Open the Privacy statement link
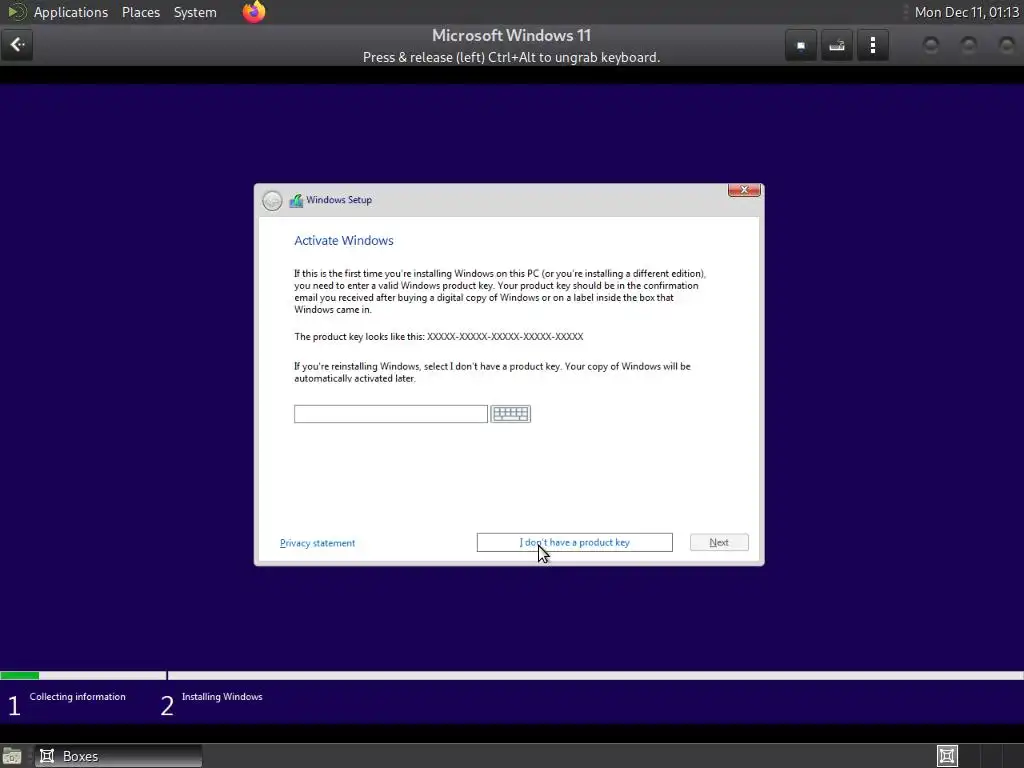Image resolution: width=1024 pixels, height=768 pixels. click(317, 543)
